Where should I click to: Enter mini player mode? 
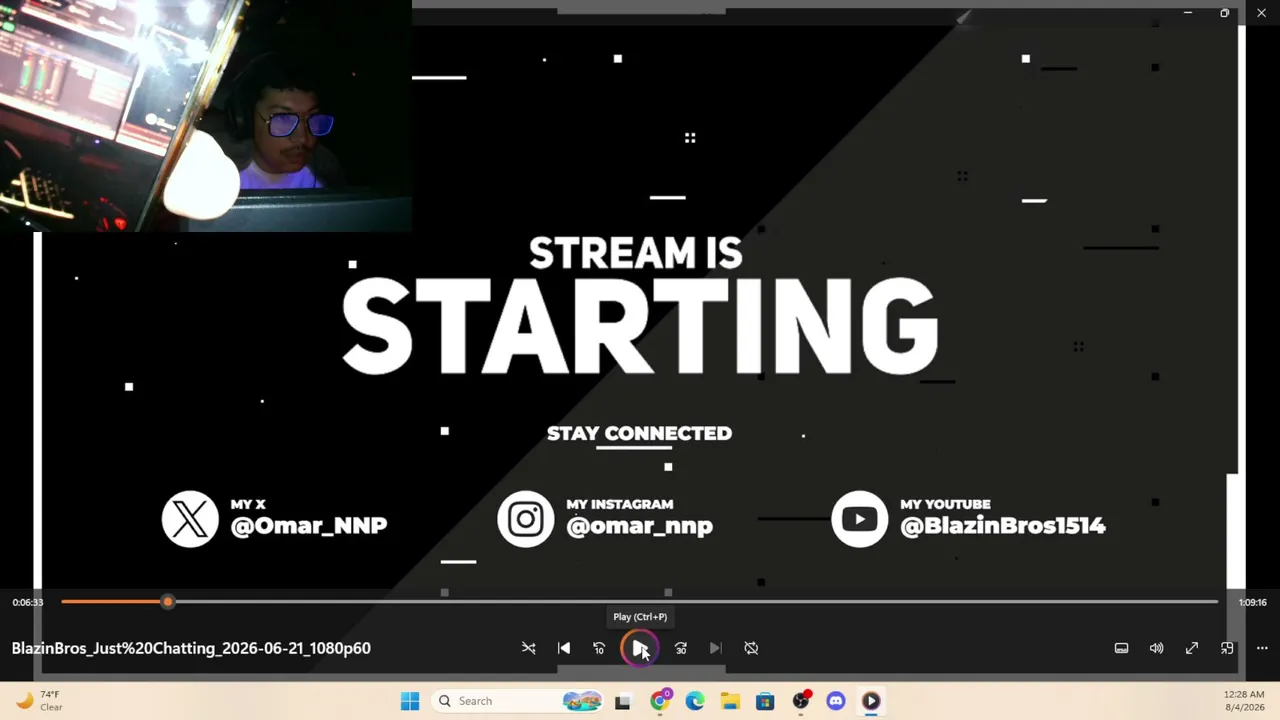click(1227, 648)
